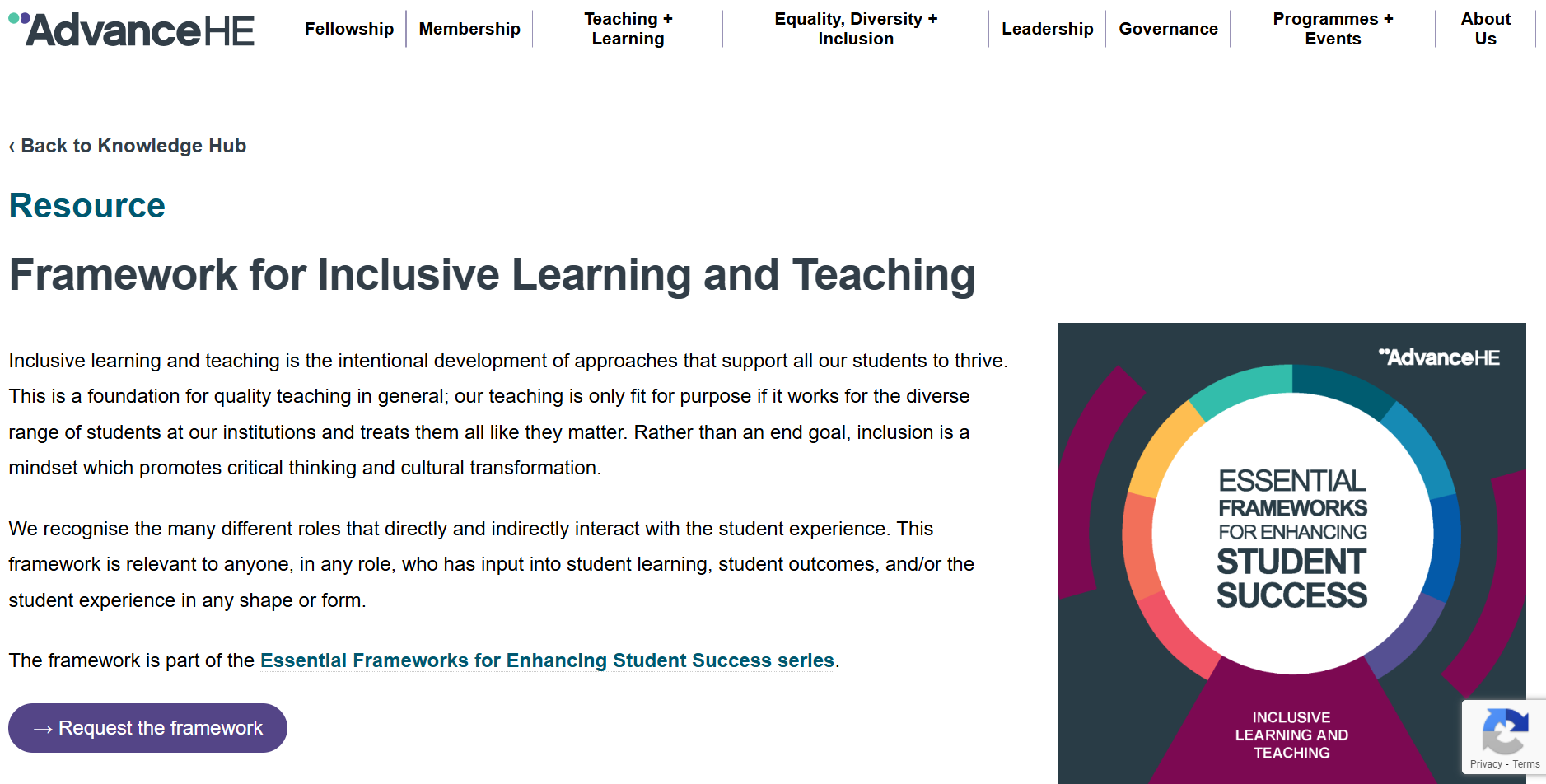Open the About Us menu

[x=1486, y=29]
